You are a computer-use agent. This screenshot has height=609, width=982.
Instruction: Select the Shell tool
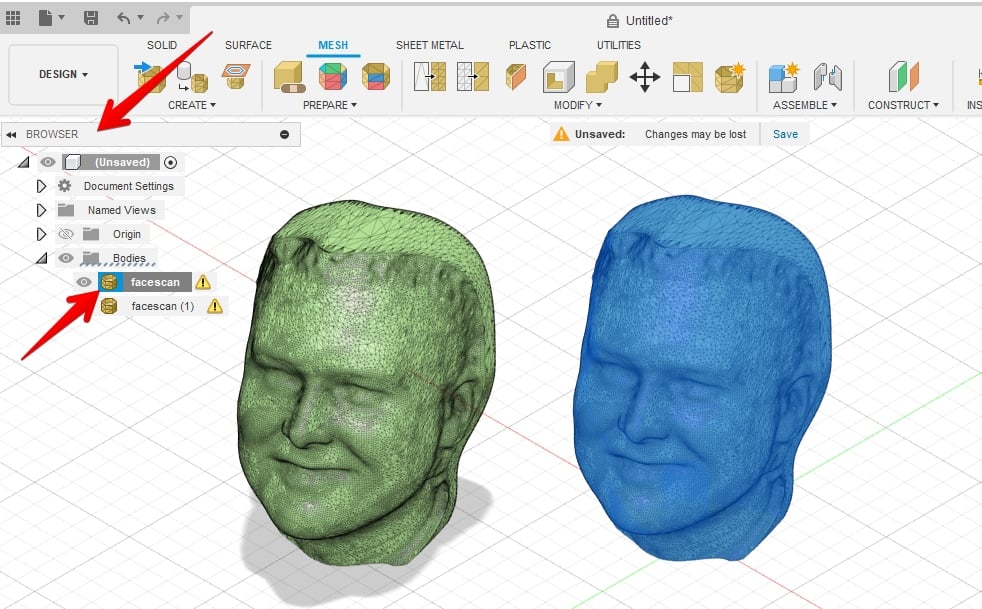(x=559, y=77)
